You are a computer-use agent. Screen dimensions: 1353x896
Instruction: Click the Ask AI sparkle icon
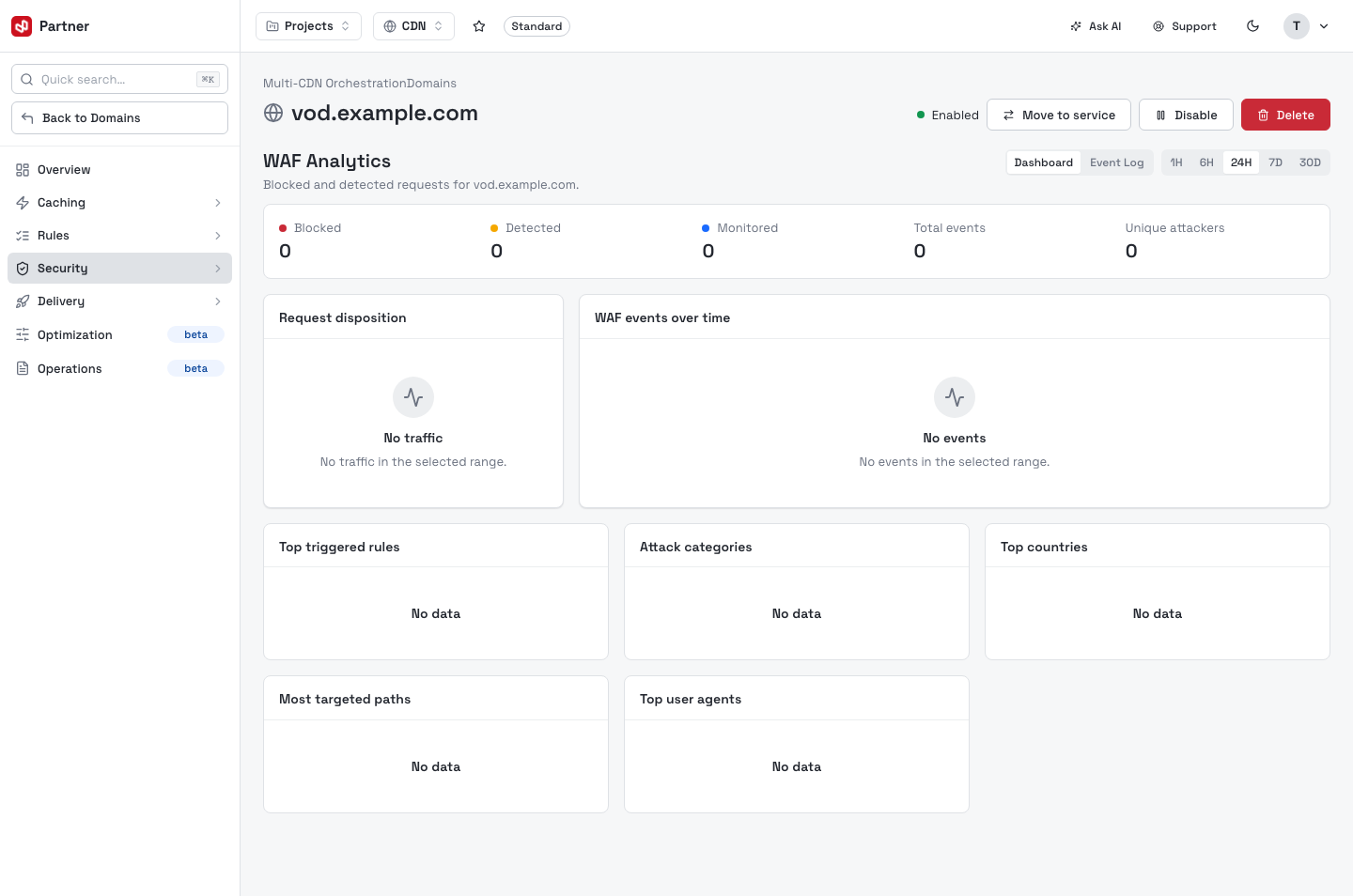click(x=1076, y=26)
